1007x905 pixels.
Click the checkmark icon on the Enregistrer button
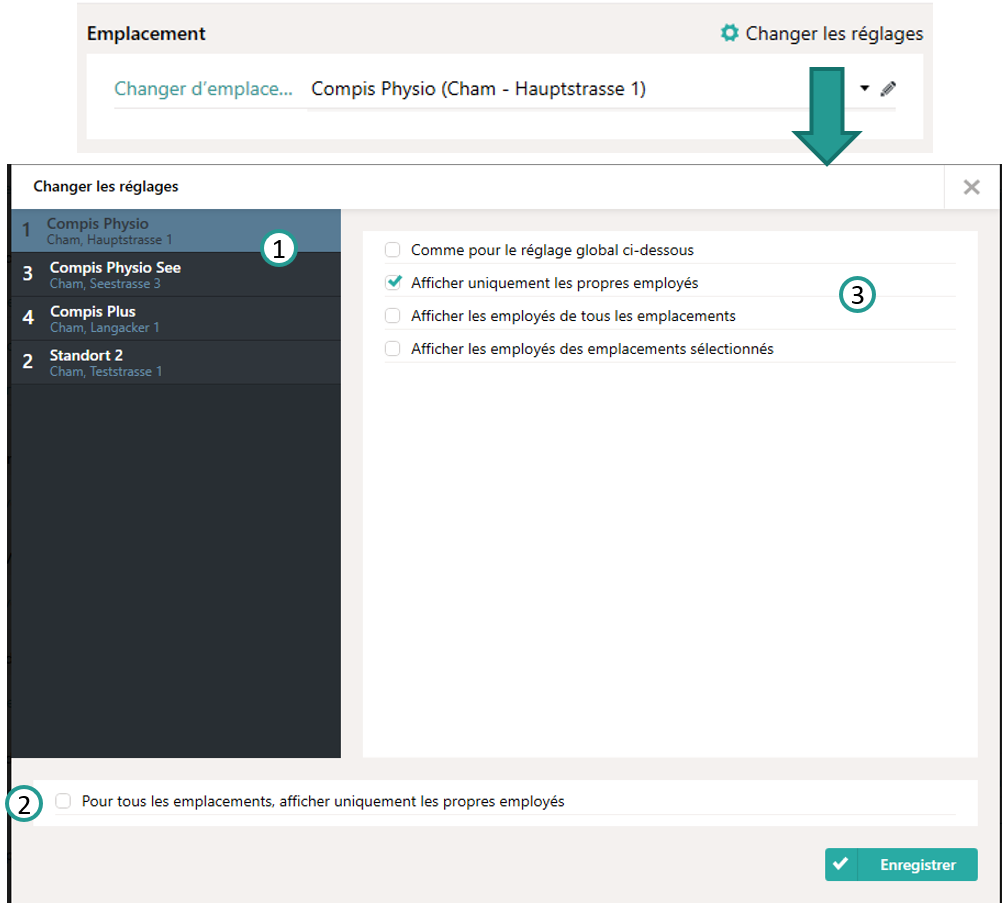point(841,865)
